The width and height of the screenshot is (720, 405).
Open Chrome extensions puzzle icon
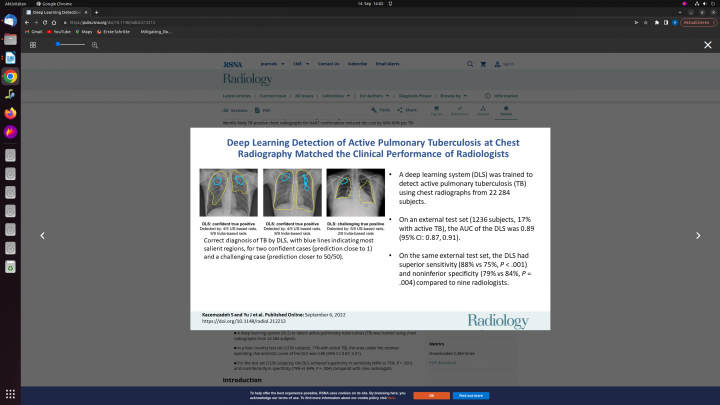point(657,22)
